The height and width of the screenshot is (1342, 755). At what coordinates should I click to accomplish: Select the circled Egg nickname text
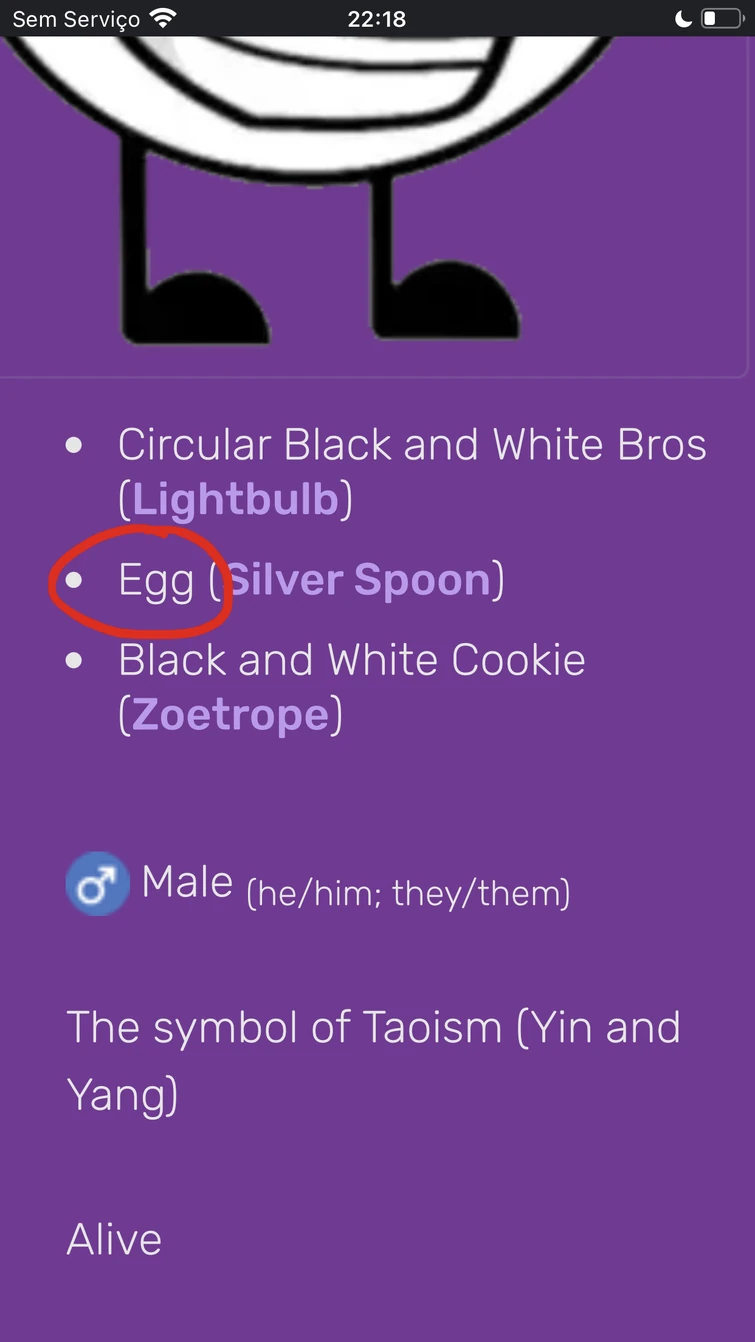(158, 579)
